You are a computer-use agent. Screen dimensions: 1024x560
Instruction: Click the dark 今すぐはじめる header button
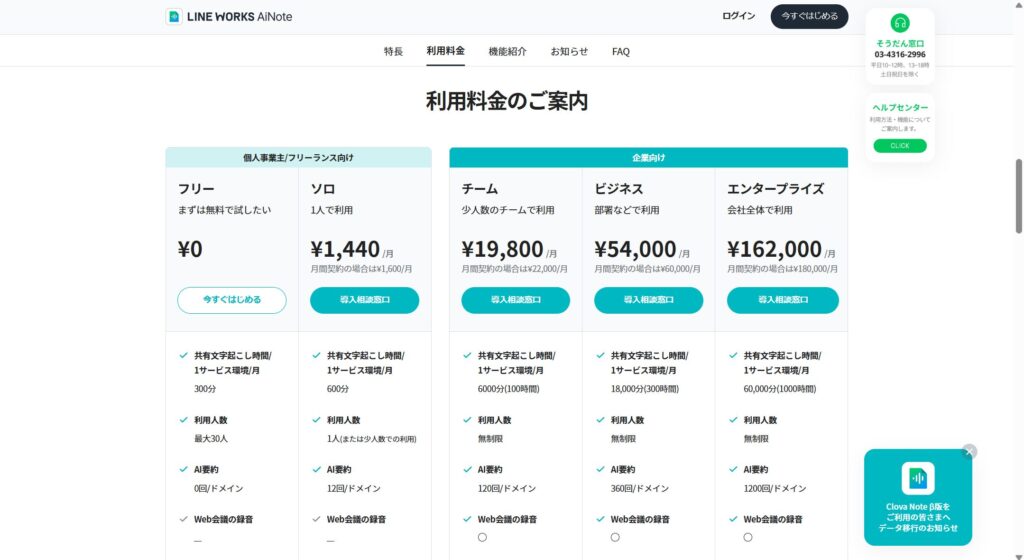(809, 16)
